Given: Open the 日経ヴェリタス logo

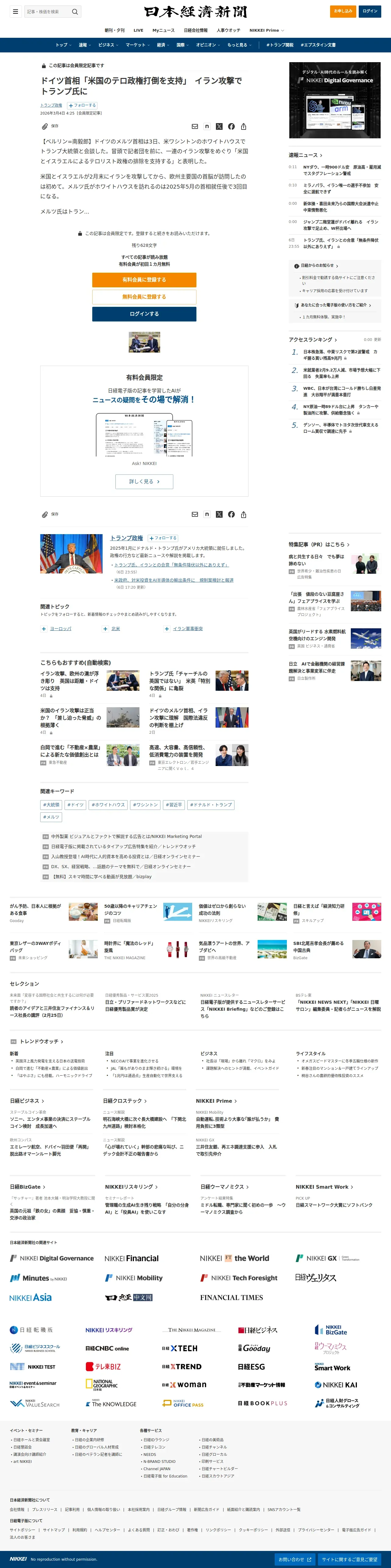Looking at the screenshot, I should (315, 1278).
